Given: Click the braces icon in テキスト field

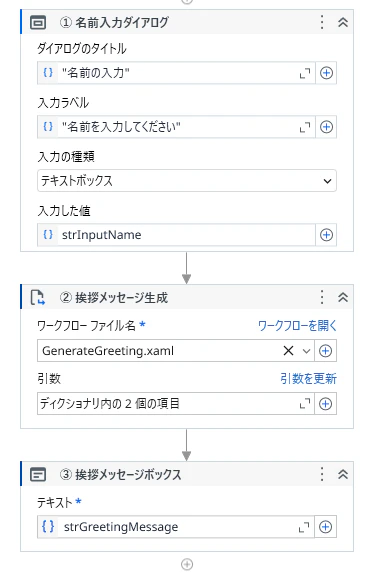Looking at the screenshot, I should pyautogui.click(x=48, y=526).
